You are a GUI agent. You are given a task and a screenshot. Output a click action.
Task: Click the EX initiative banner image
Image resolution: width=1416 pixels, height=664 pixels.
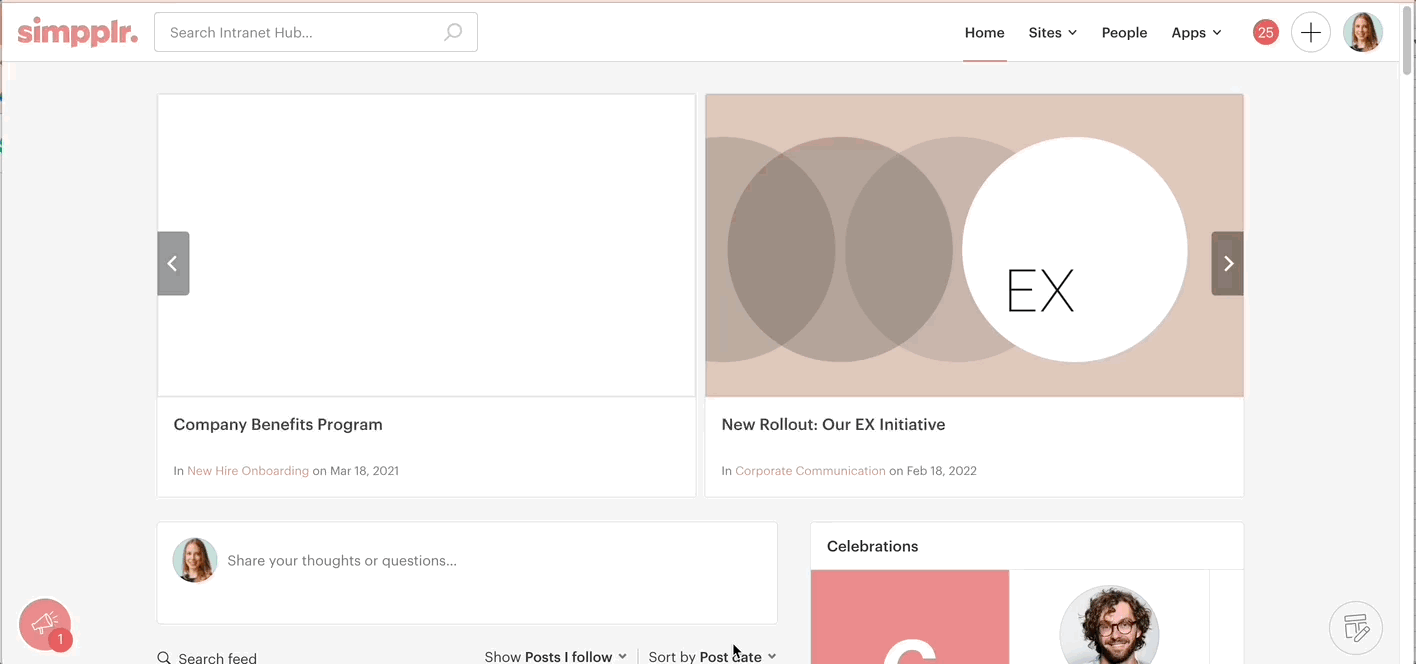(974, 245)
